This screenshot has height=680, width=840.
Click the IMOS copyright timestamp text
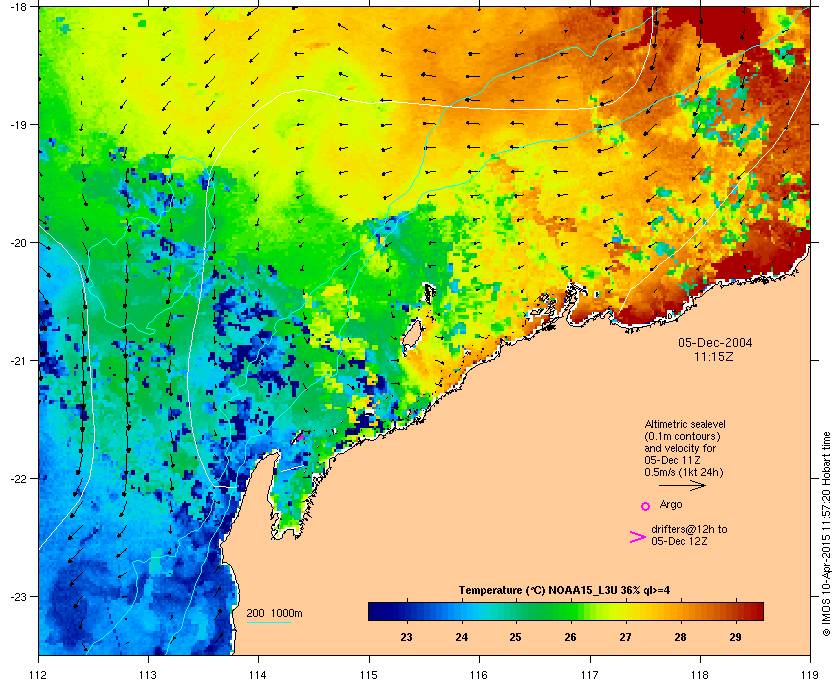[x=826, y=534]
